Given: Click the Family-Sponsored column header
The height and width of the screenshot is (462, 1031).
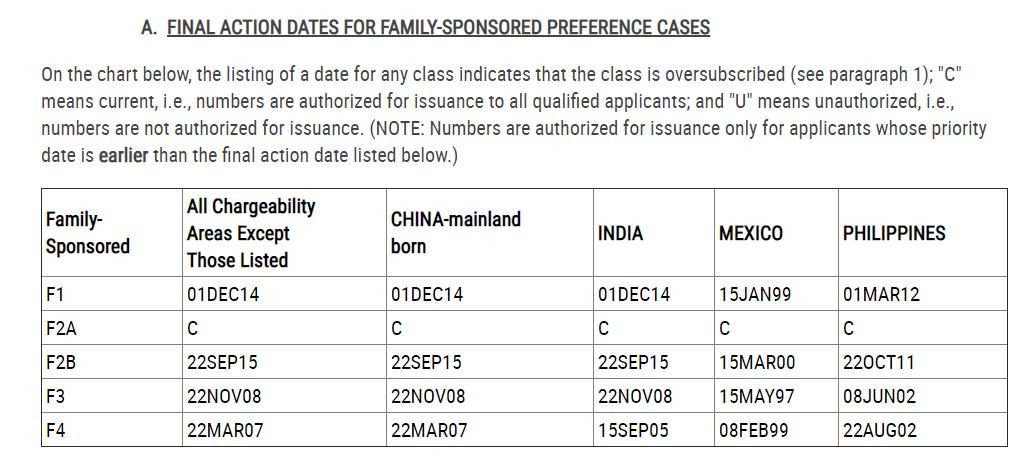Looking at the screenshot, I should pyautogui.click(x=88, y=233).
